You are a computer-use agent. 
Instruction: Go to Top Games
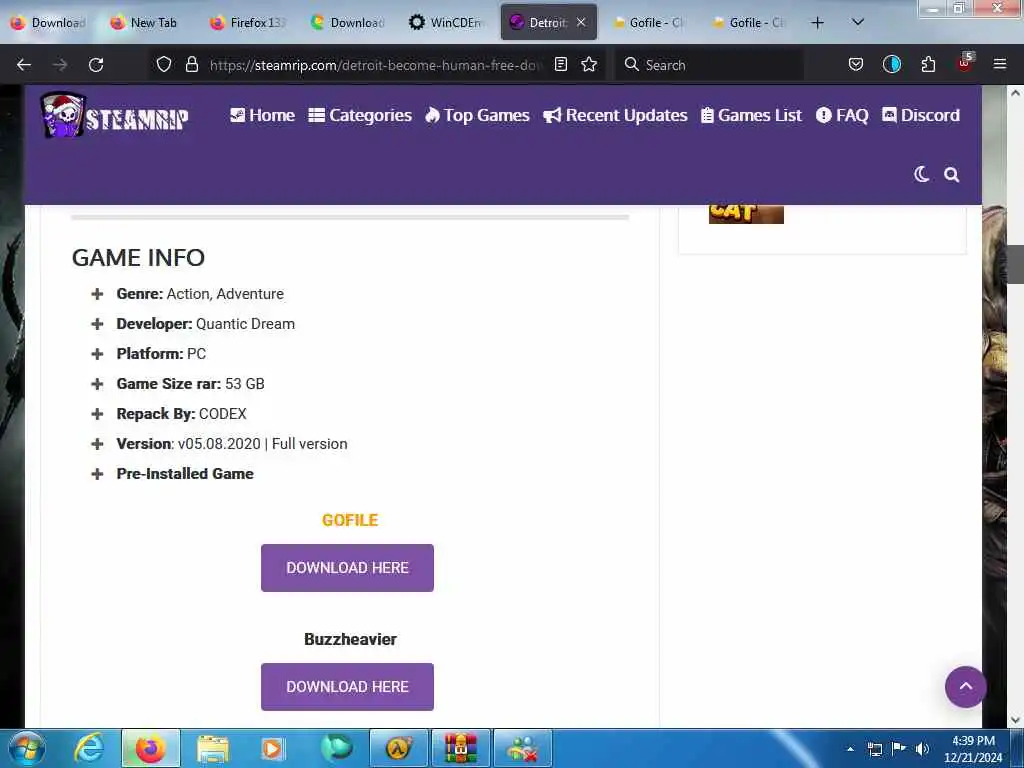pos(477,116)
